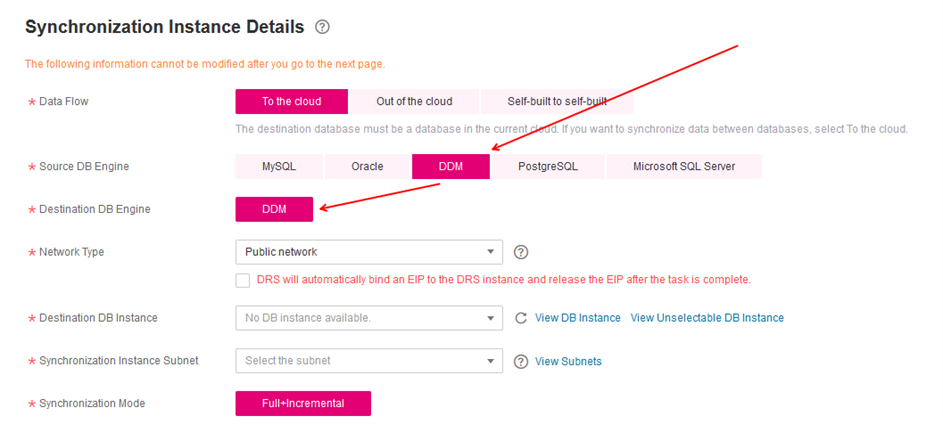The image size is (943, 424).
Task: Select MySQL as source DB engine
Action: 279,166
